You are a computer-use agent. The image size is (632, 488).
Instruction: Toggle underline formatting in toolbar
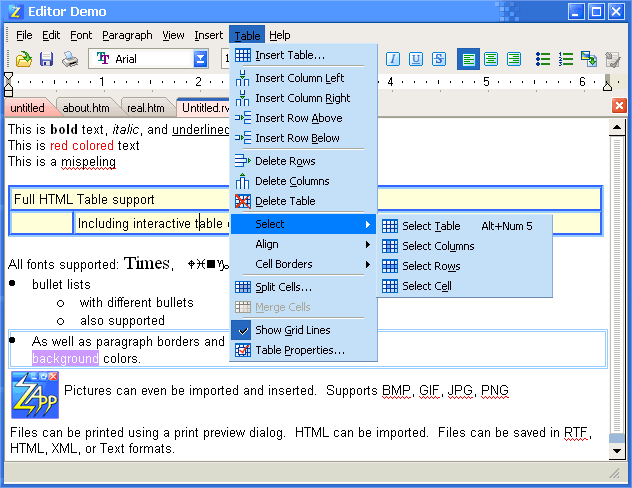416,60
